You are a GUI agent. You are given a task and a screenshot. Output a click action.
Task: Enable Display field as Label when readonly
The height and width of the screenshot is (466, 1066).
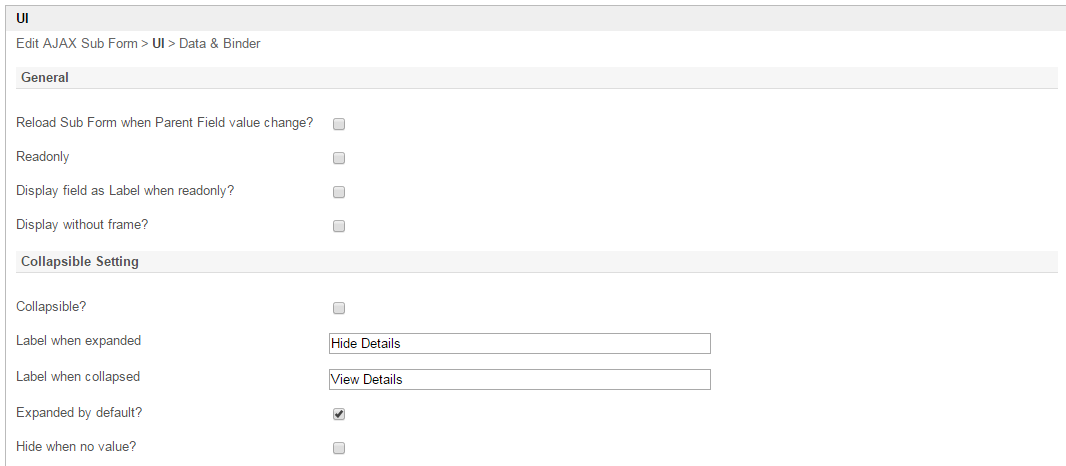(339, 192)
